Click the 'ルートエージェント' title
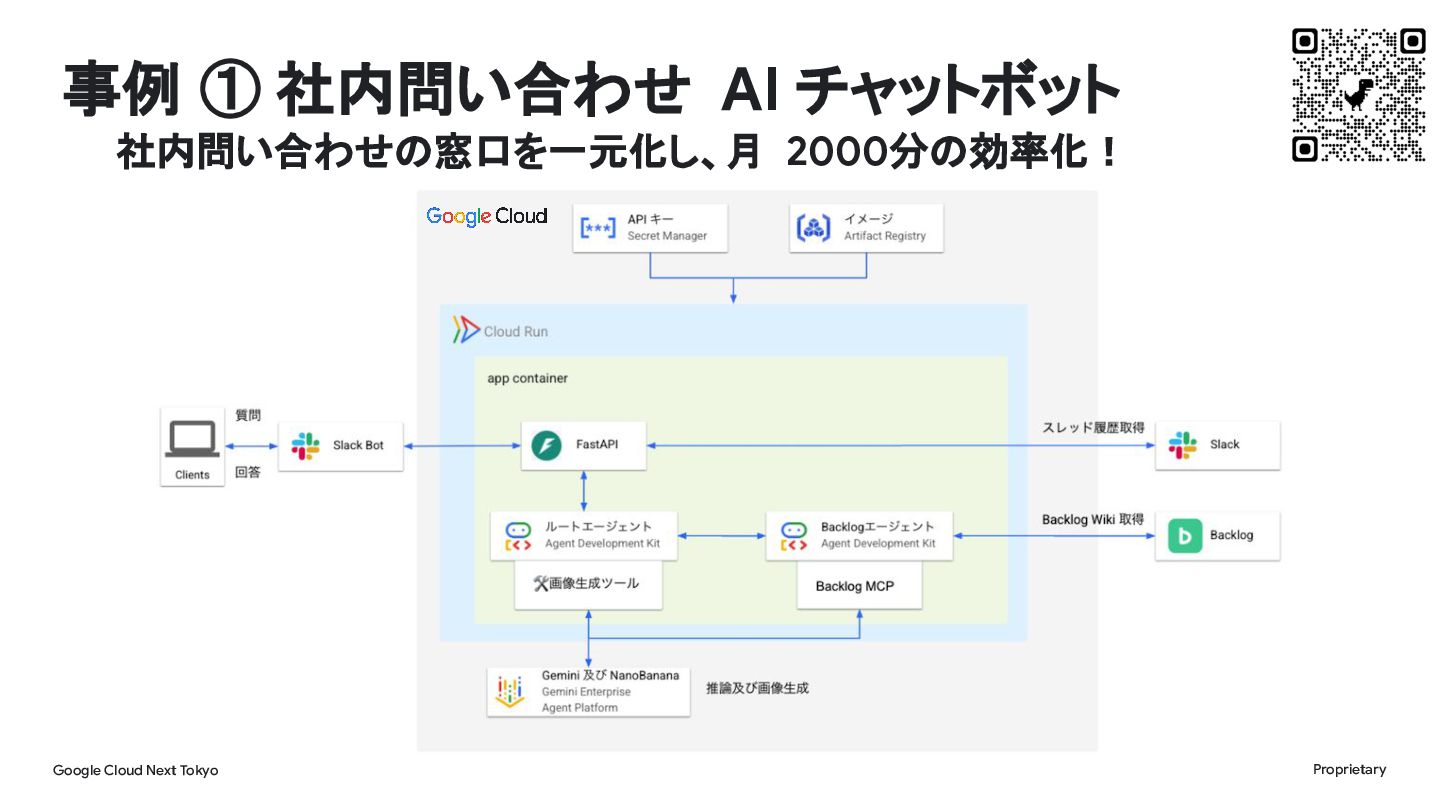1440x810 pixels. pyautogui.click(x=598, y=526)
